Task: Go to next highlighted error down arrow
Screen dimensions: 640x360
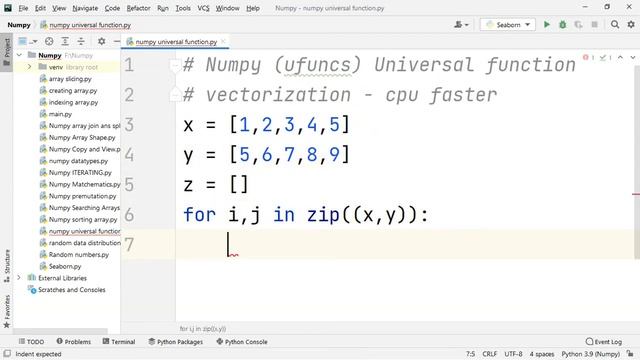Action: click(633, 58)
